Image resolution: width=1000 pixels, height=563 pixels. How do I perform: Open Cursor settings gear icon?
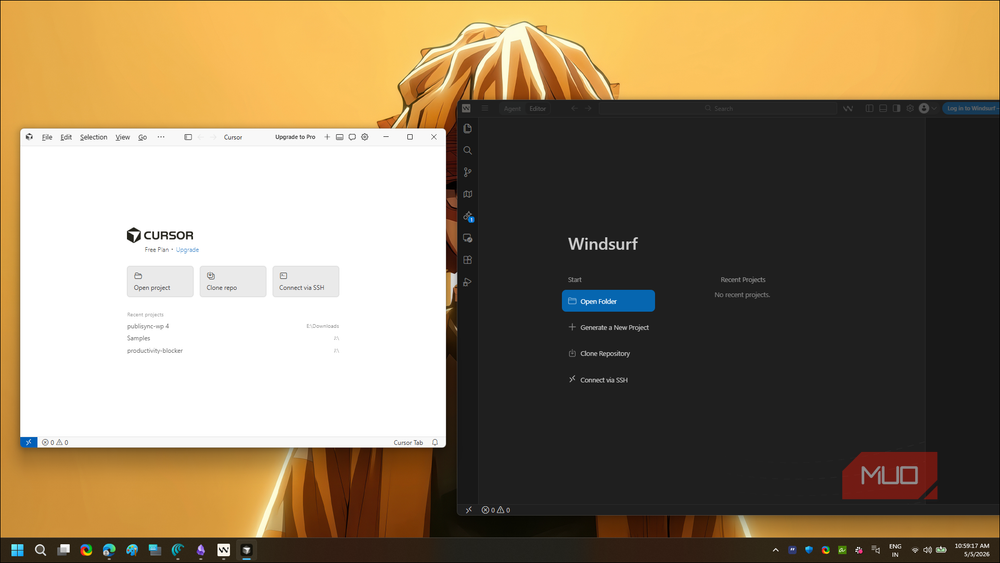[365, 137]
